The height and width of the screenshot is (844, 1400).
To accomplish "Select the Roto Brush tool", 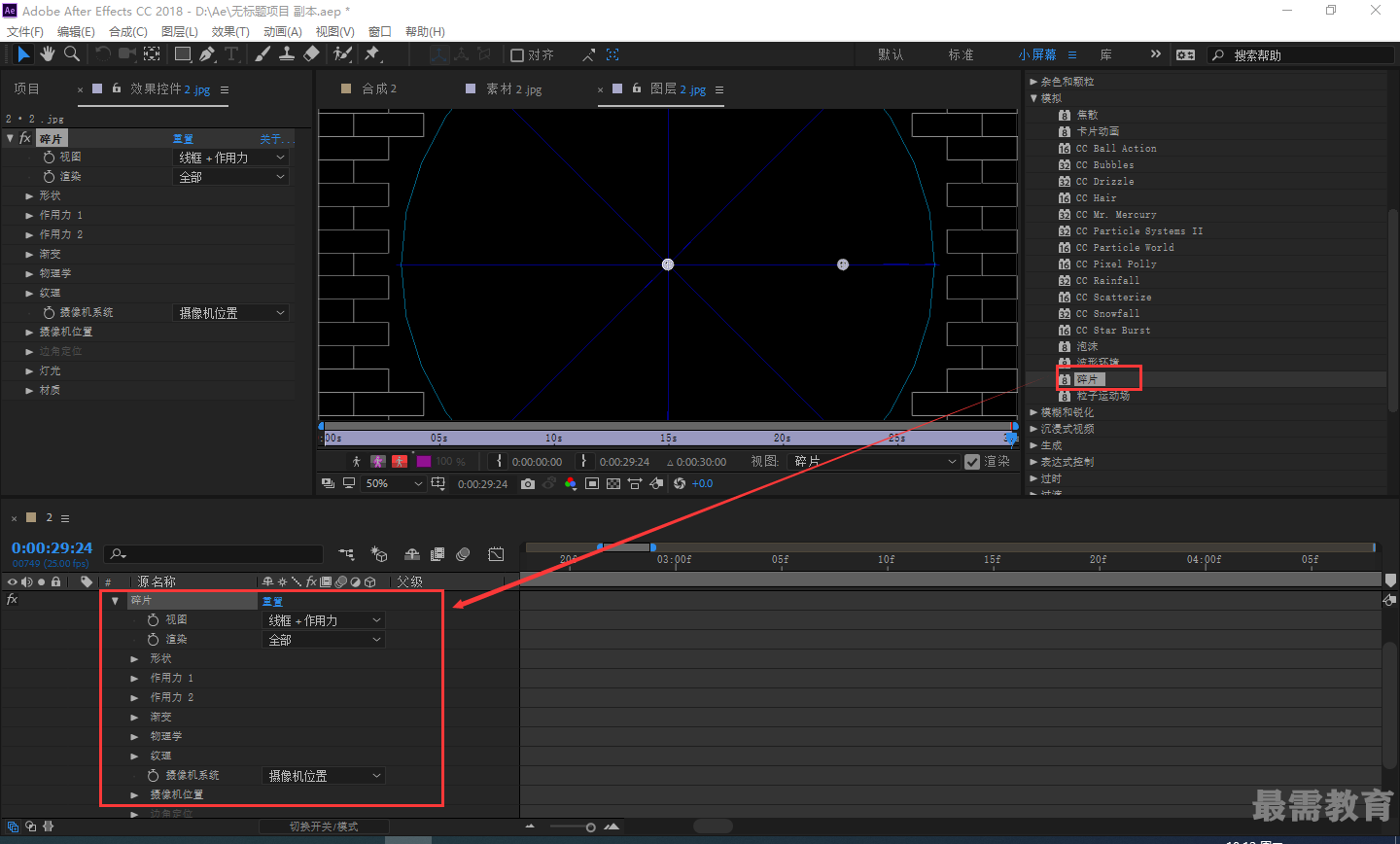I will point(342,54).
